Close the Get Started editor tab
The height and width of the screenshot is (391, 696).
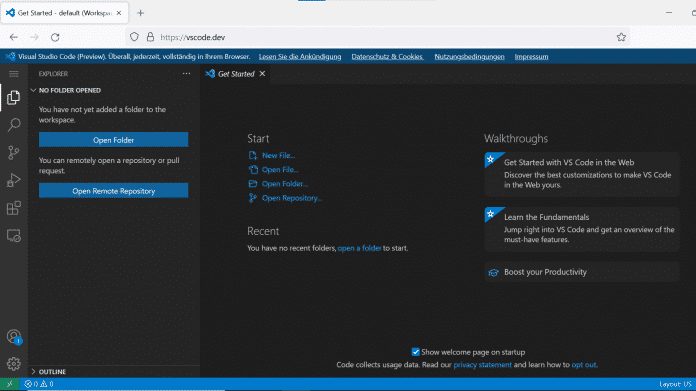point(262,74)
